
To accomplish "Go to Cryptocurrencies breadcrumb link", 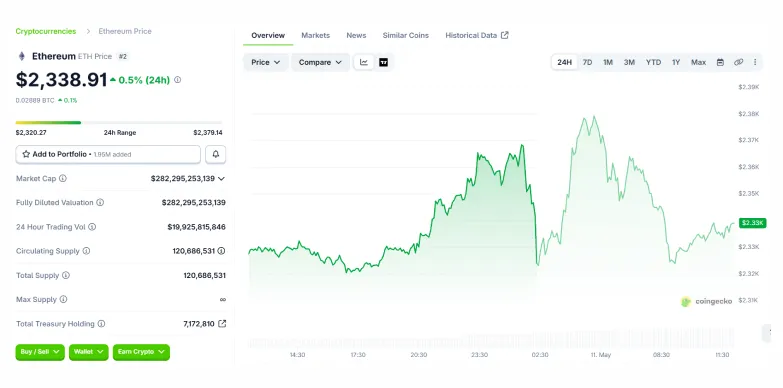I will pos(46,31).
